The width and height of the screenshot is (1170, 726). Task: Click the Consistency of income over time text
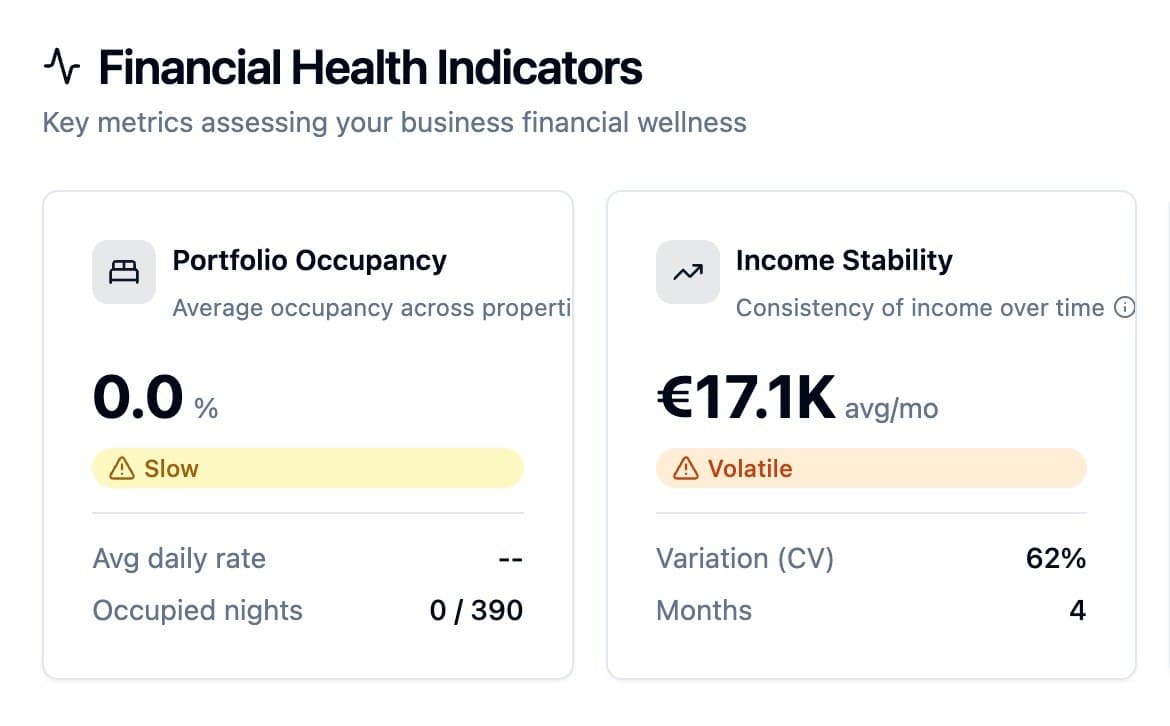919,308
